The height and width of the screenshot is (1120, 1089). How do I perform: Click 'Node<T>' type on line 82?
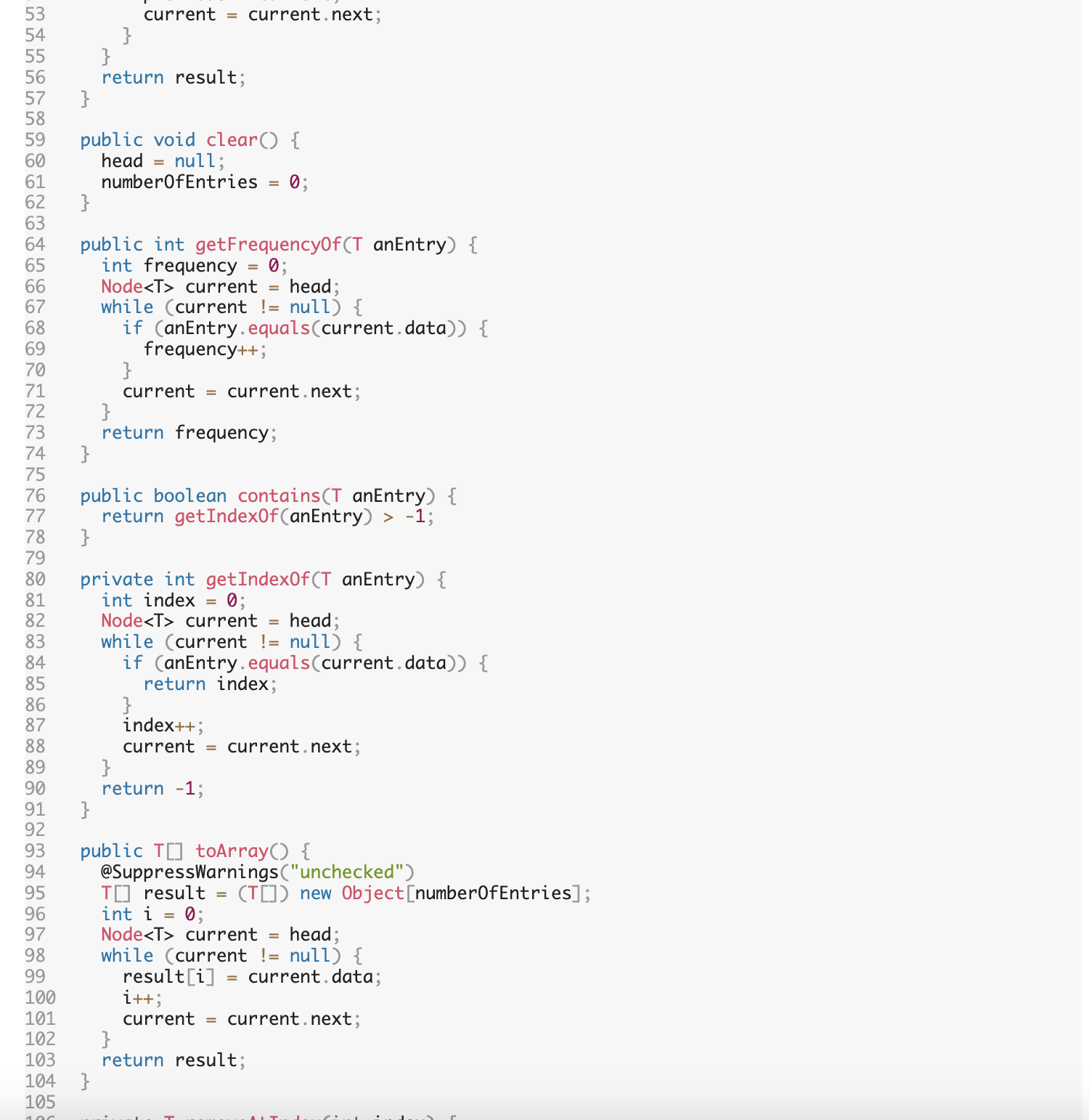[x=138, y=621]
